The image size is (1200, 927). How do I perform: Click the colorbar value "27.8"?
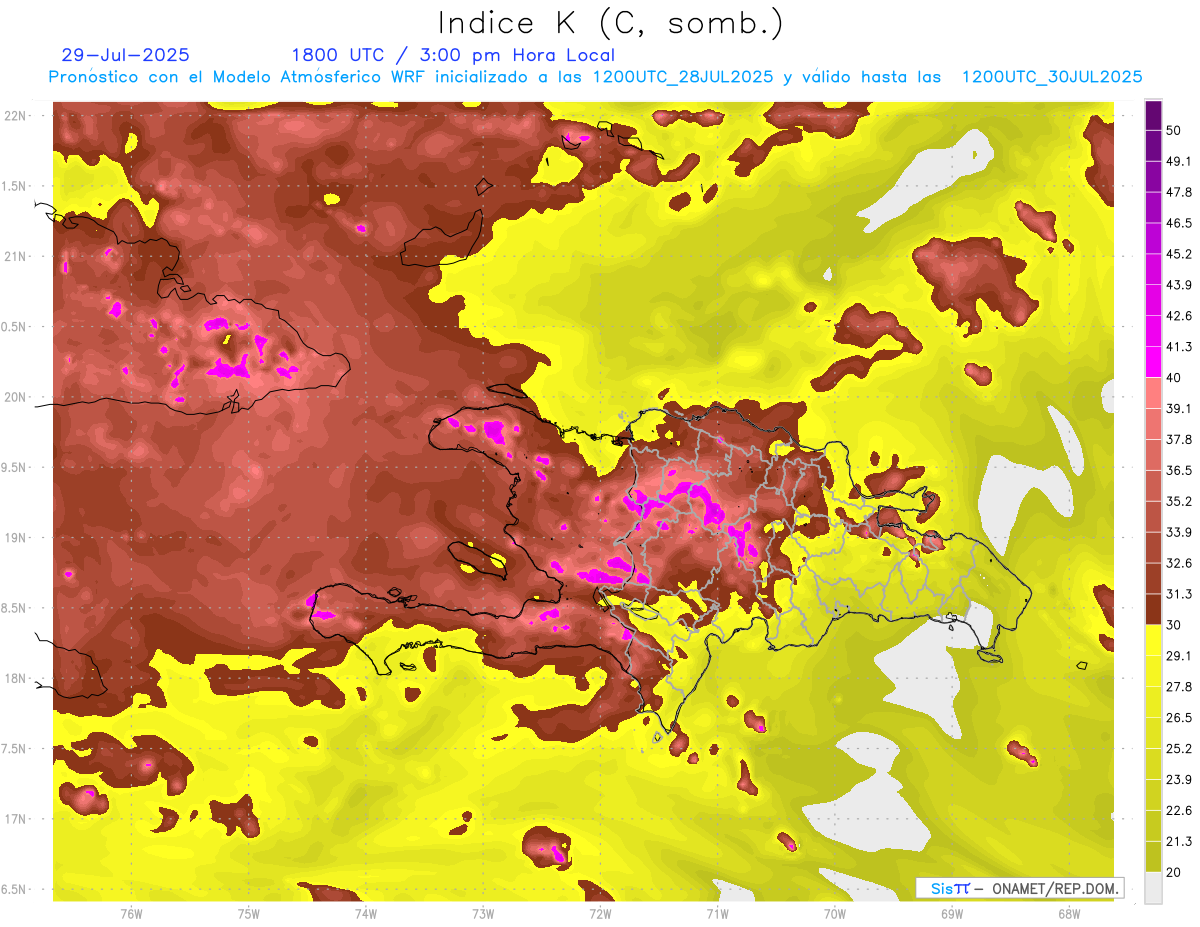(x=1179, y=687)
